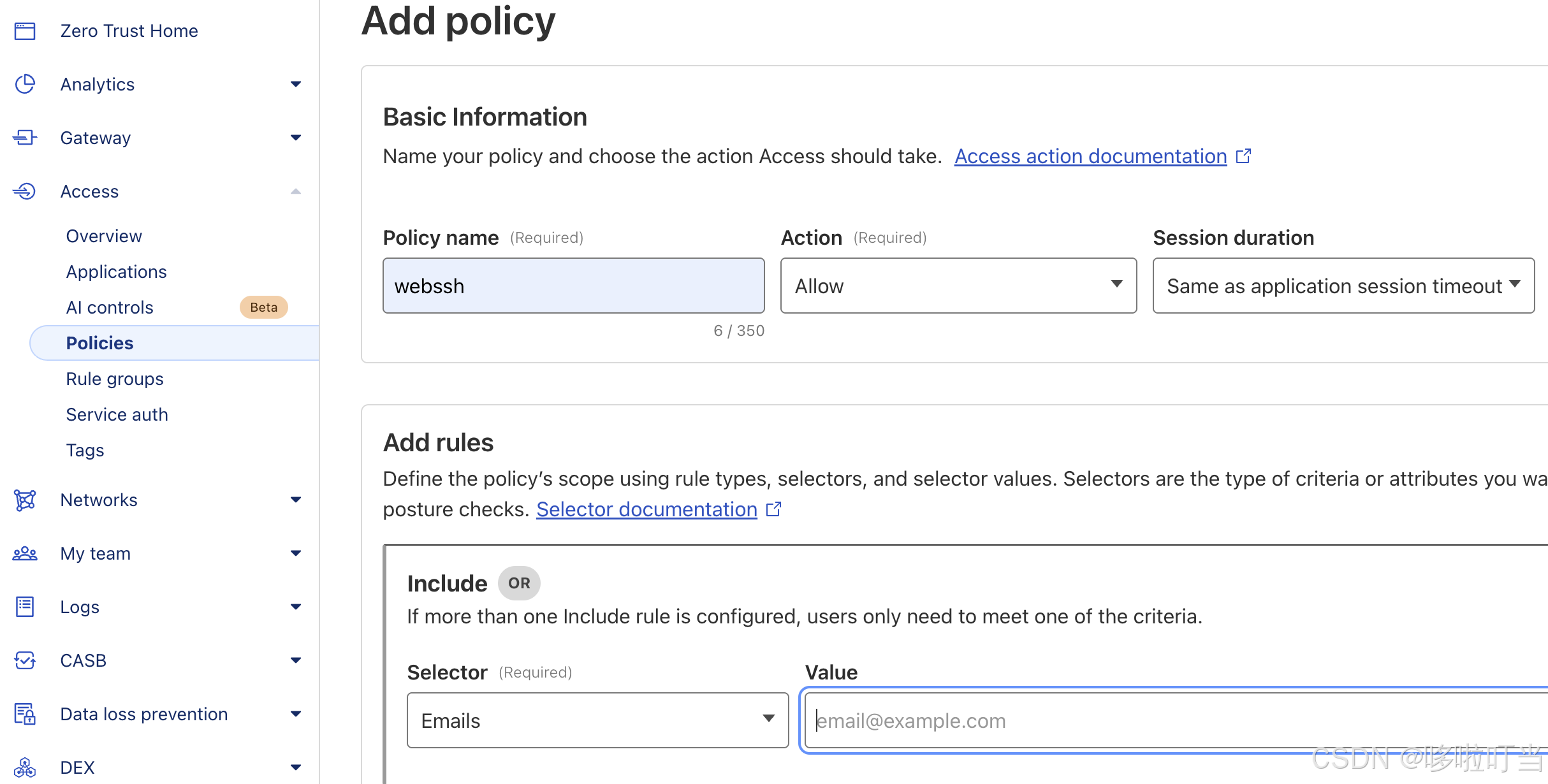Click the Data loss prevention lock icon
The height and width of the screenshot is (784, 1548).
point(25,714)
